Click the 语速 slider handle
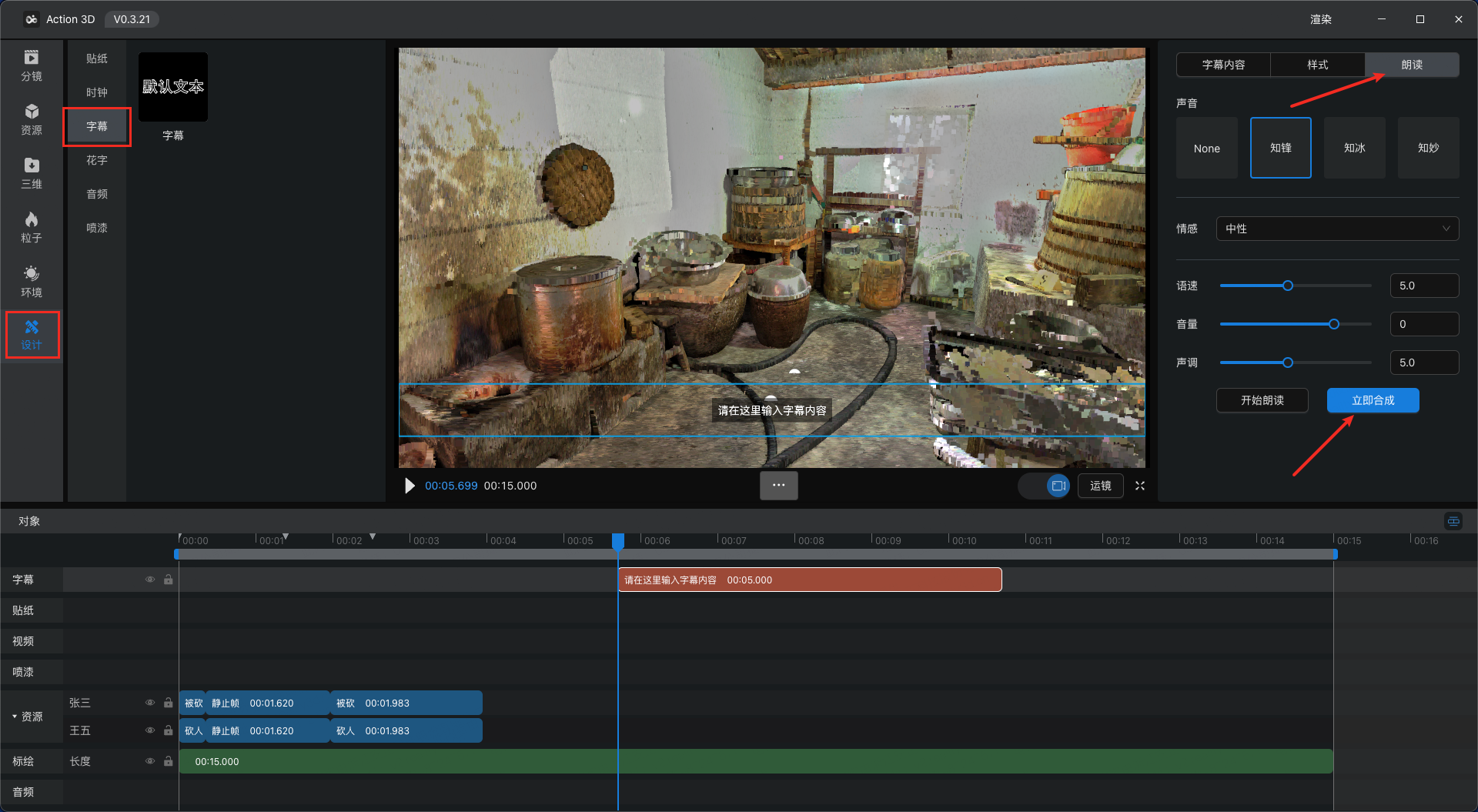The width and height of the screenshot is (1478, 812). coord(1288,286)
